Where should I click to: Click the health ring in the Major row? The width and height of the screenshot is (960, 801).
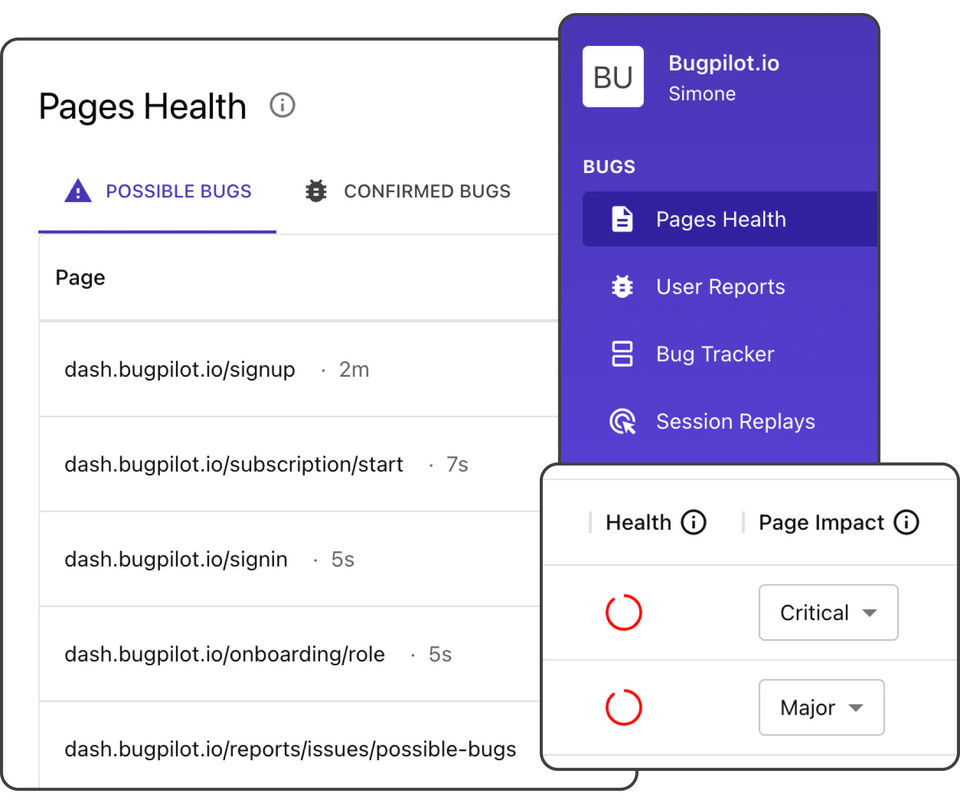pos(624,708)
